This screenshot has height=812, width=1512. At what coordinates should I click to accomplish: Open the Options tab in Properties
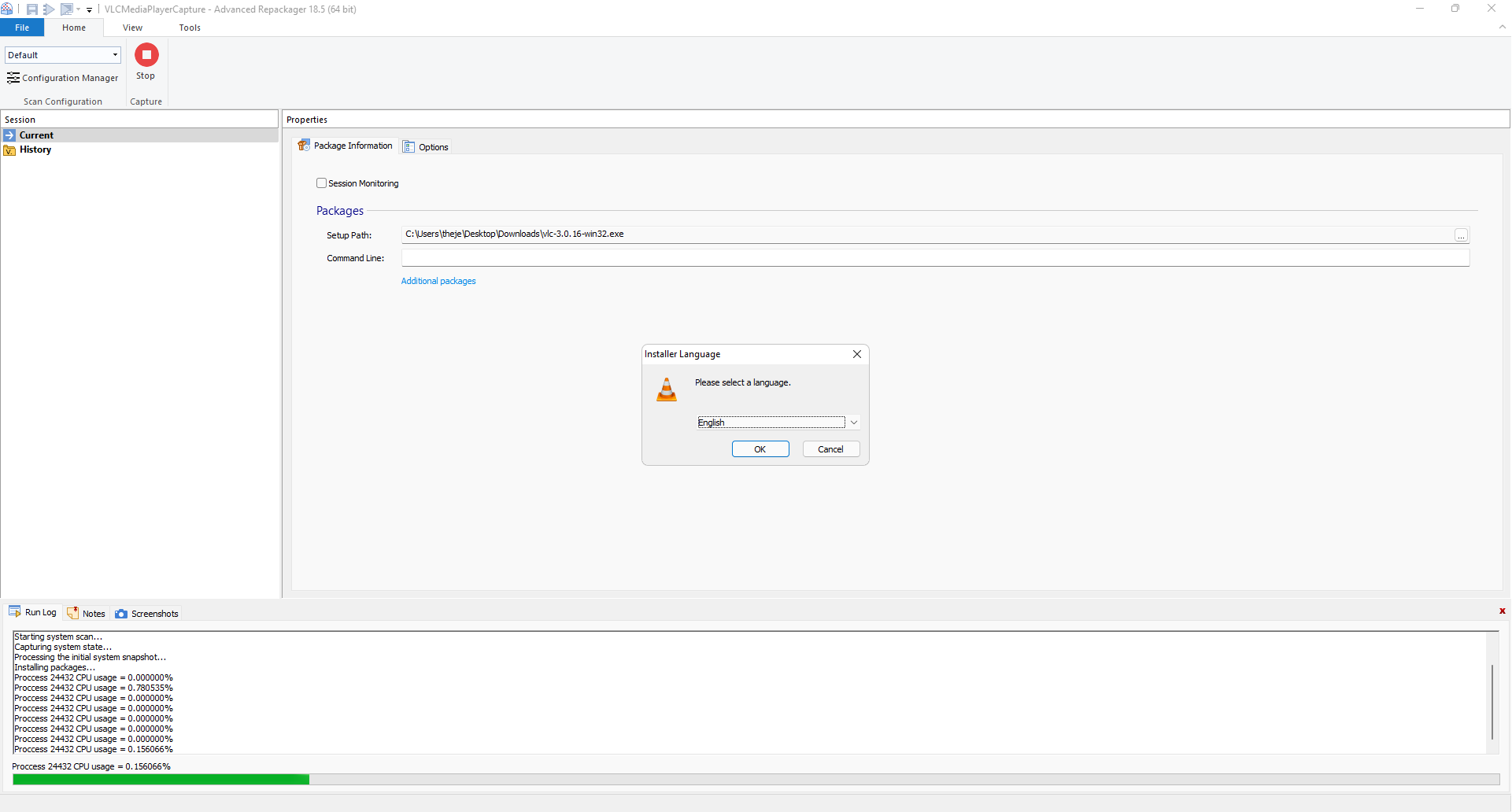click(x=426, y=147)
